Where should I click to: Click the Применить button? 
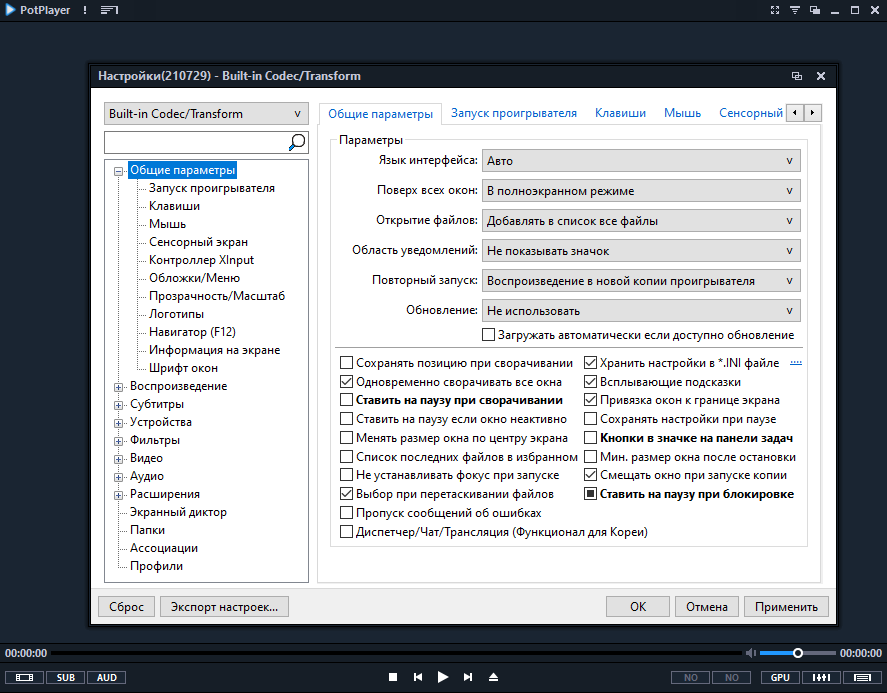point(786,606)
